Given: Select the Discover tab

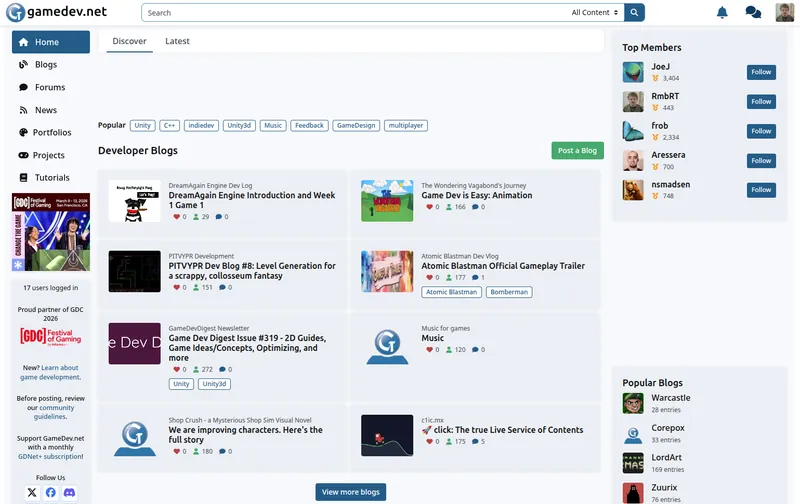Looking at the screenshot, I should 129,41.
